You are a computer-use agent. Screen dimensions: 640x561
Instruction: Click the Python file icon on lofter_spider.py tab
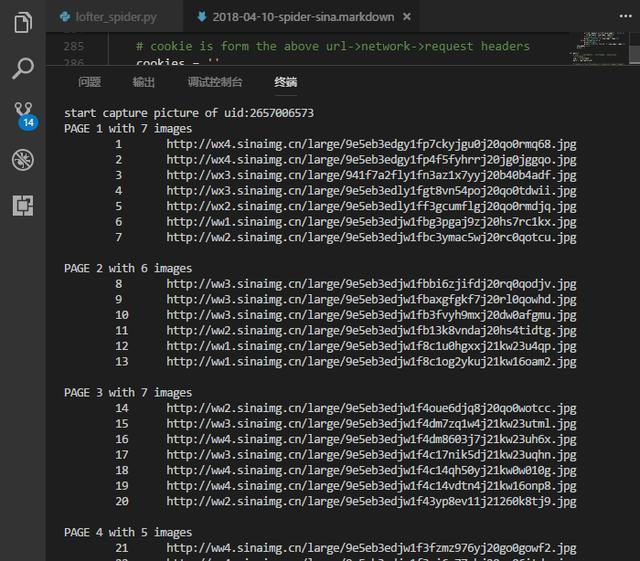point(64,16)
